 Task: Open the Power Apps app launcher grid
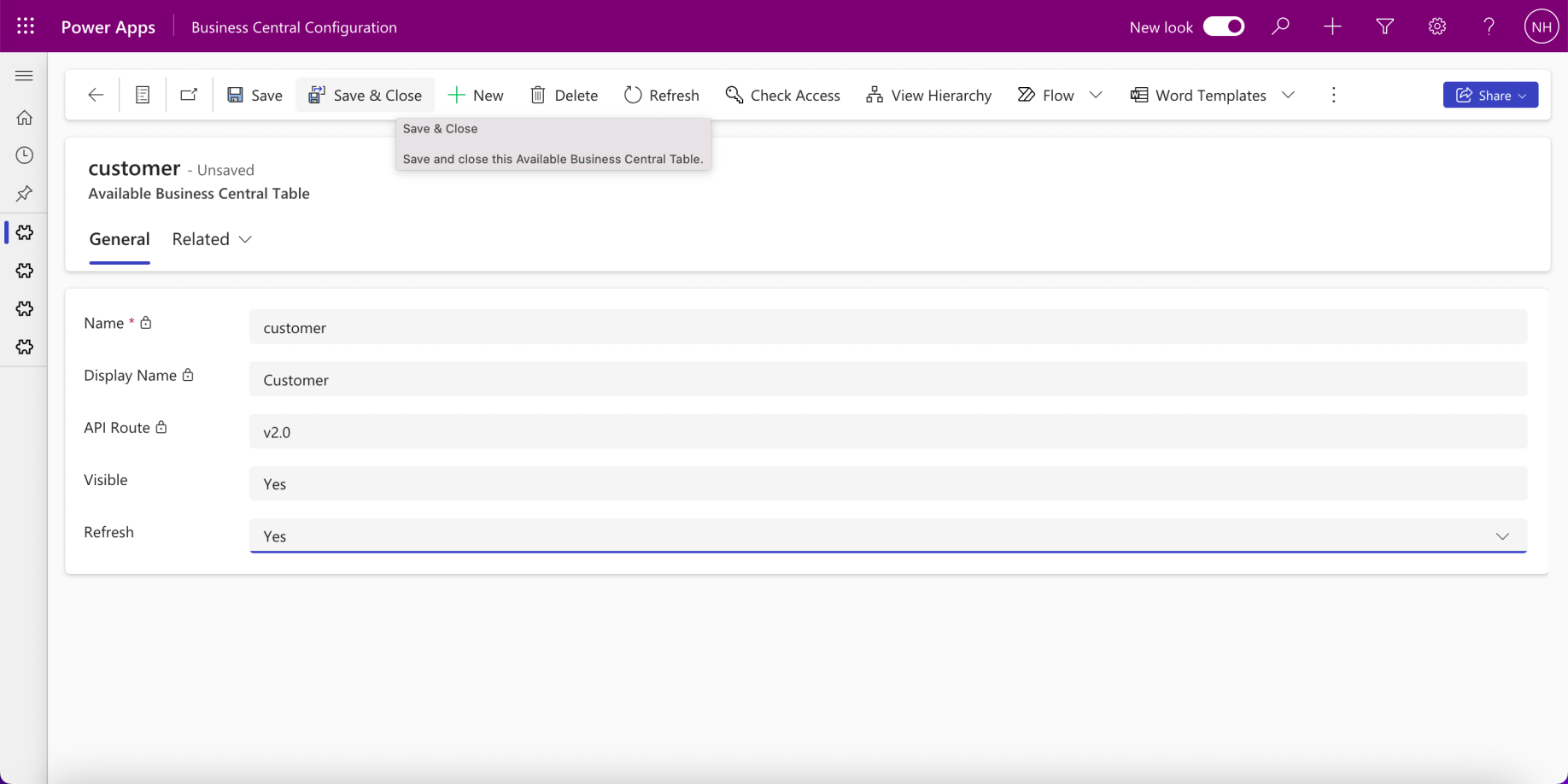[26, 26]
